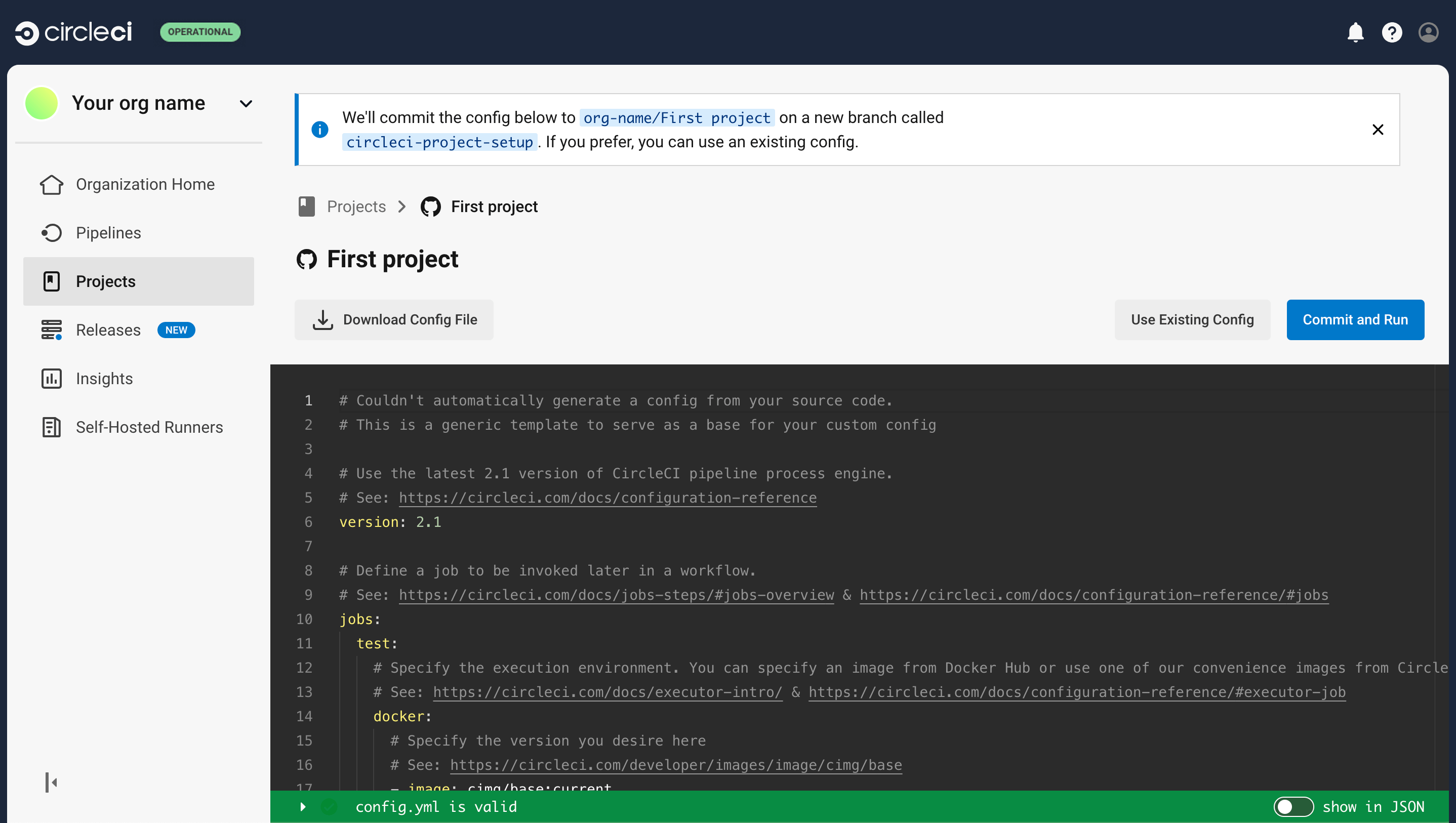Click the green org avatar circle
Screen dimensions: 1456x823
coord(42,103)
